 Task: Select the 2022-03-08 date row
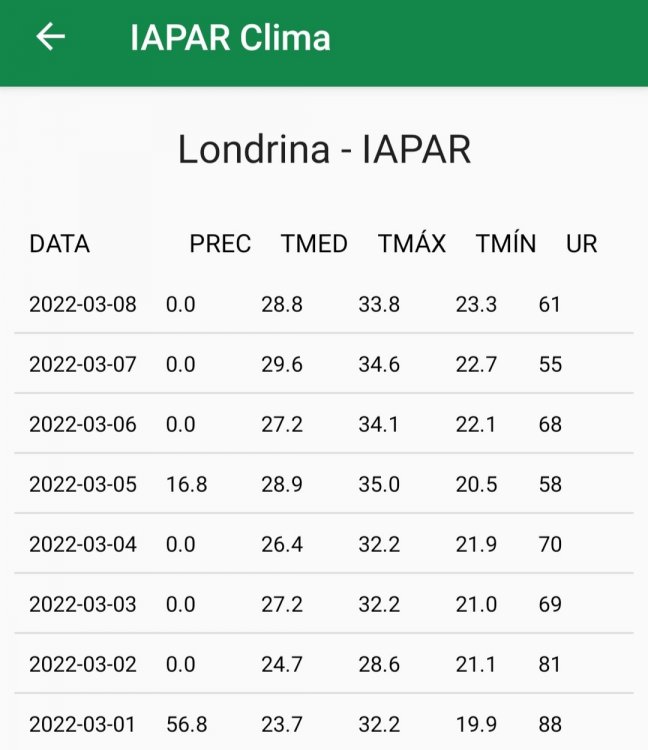coord(324,304)
